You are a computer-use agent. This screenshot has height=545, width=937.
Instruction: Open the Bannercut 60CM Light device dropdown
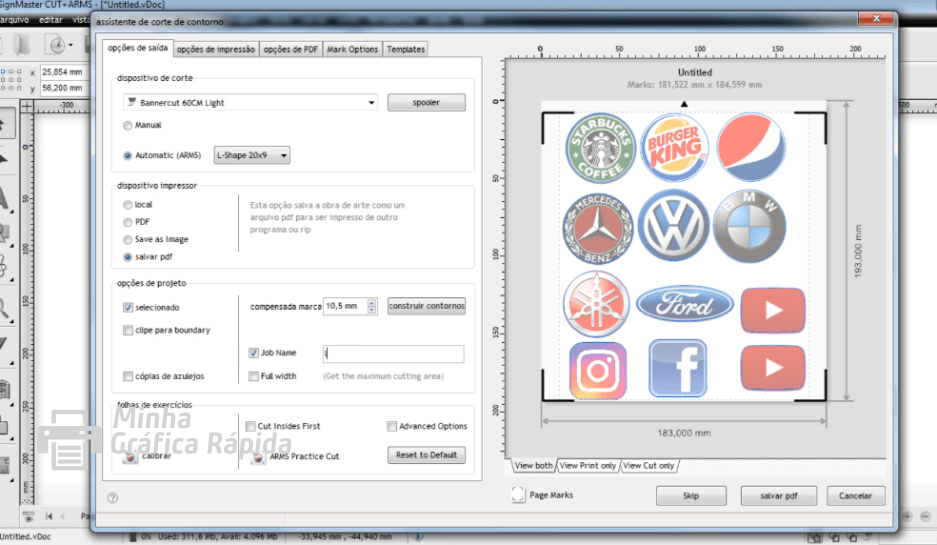[250, 103]
